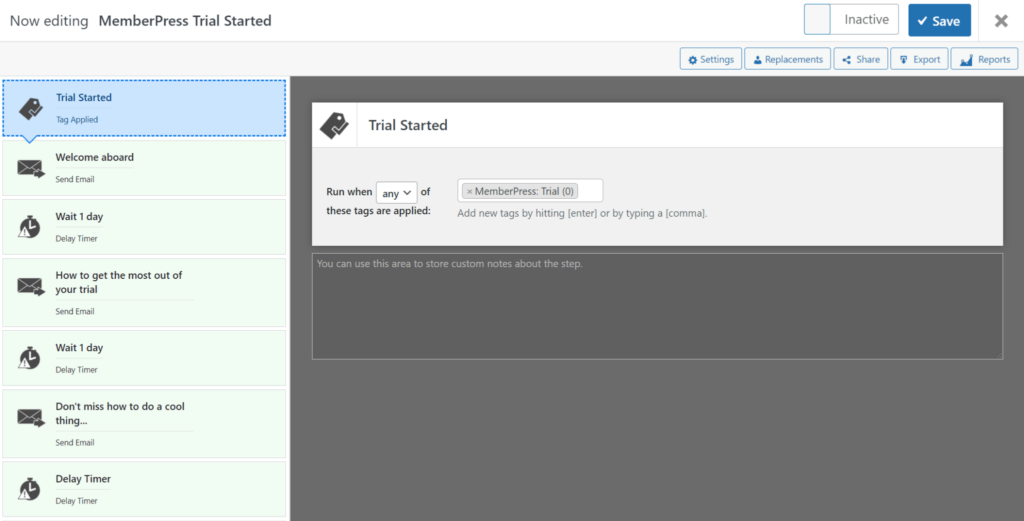
Task: Click the funnel title MemberPress Trial Started
Action: pyautogui.click(x=185, y=21)
